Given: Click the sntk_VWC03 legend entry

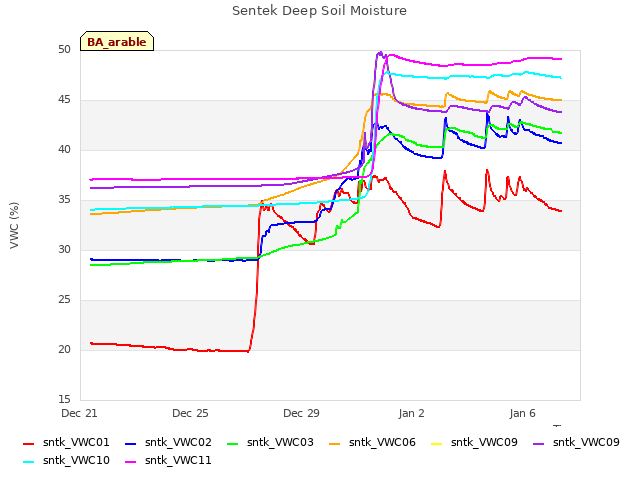Looking at the screenshot, I should pyautogui.click(x=270, y=442).
